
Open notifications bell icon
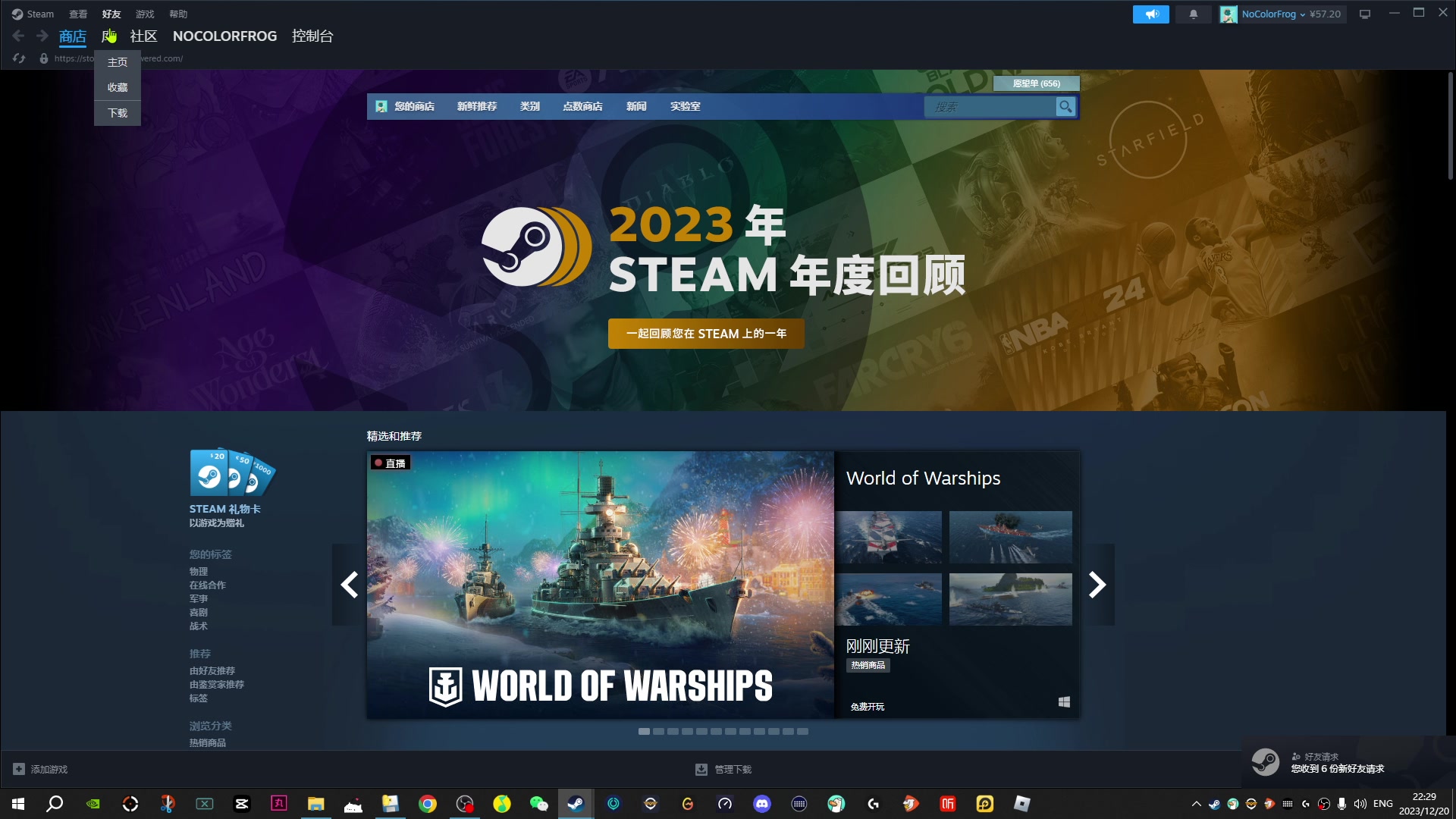pyautogui.click(x=1193, y=14)
